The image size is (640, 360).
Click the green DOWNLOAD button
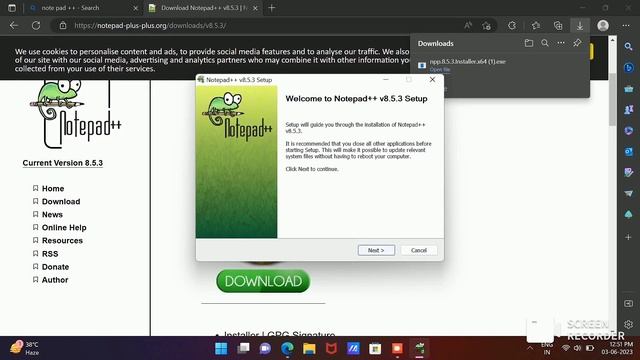tap(263, 281)
